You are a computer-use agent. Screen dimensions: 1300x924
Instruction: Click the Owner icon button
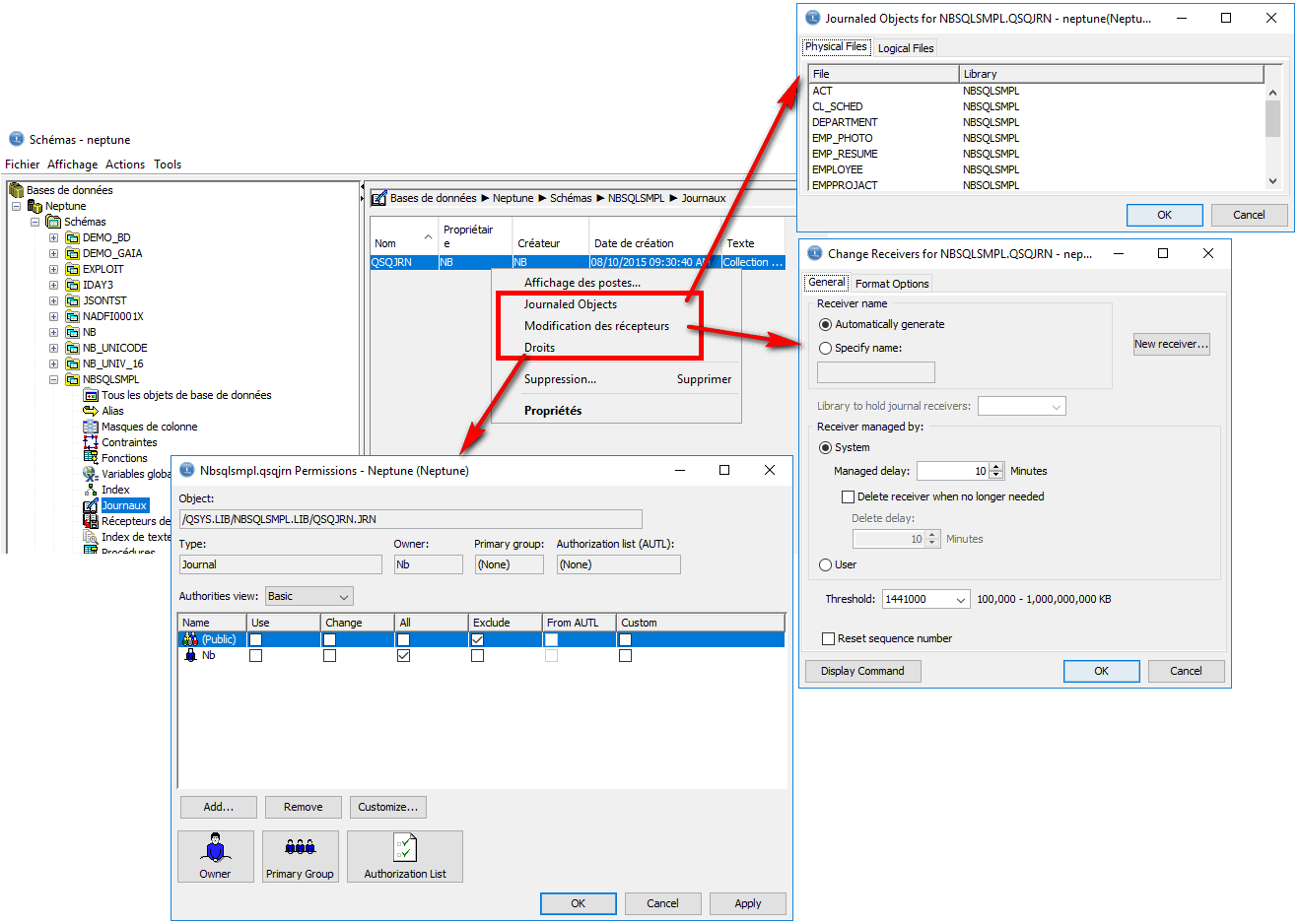point(215,855)
